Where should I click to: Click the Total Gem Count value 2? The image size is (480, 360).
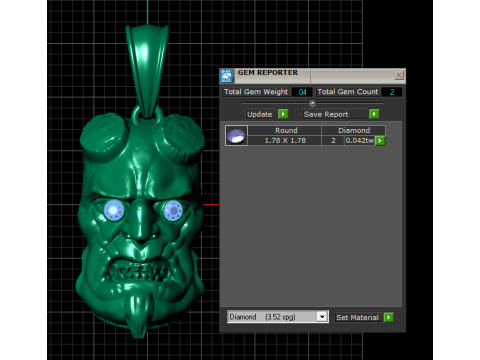[392, 92]
